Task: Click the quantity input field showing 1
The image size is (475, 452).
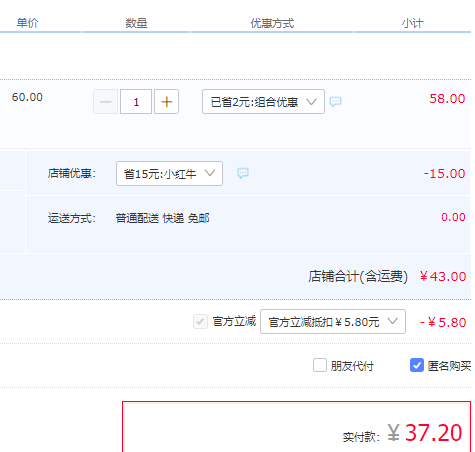Action: (136, 102)
